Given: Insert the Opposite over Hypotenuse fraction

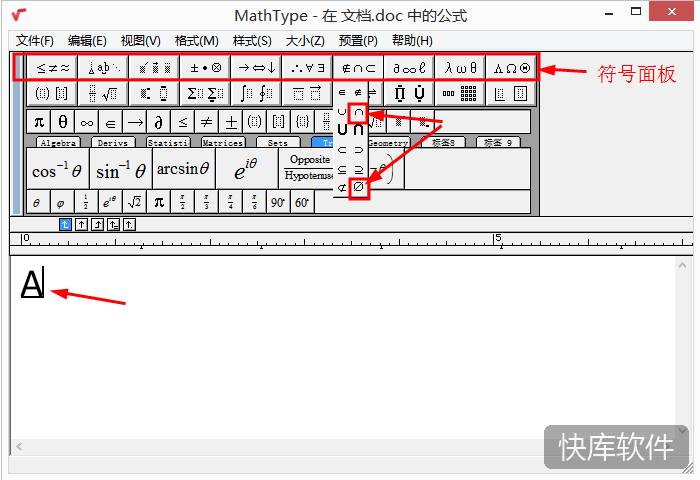Looking at the screenshot, I should (x=307, y=169).
